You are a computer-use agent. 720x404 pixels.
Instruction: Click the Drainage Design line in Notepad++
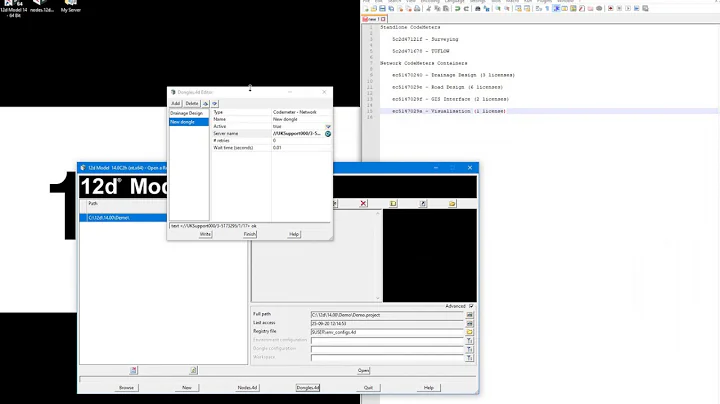(x=453, y=75)
